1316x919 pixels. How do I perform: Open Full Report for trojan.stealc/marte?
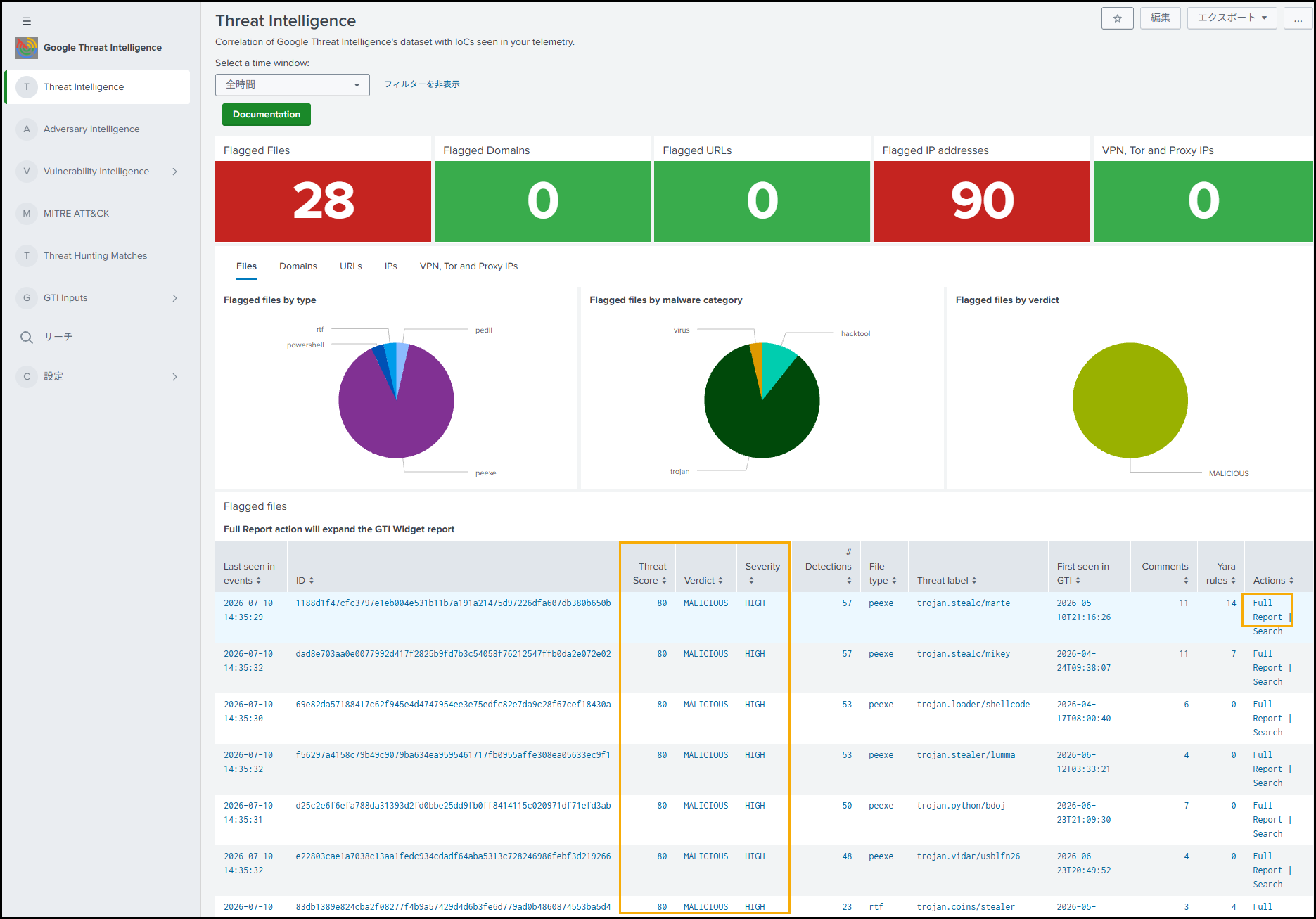pyautogui.click(x=1267, y=610)
